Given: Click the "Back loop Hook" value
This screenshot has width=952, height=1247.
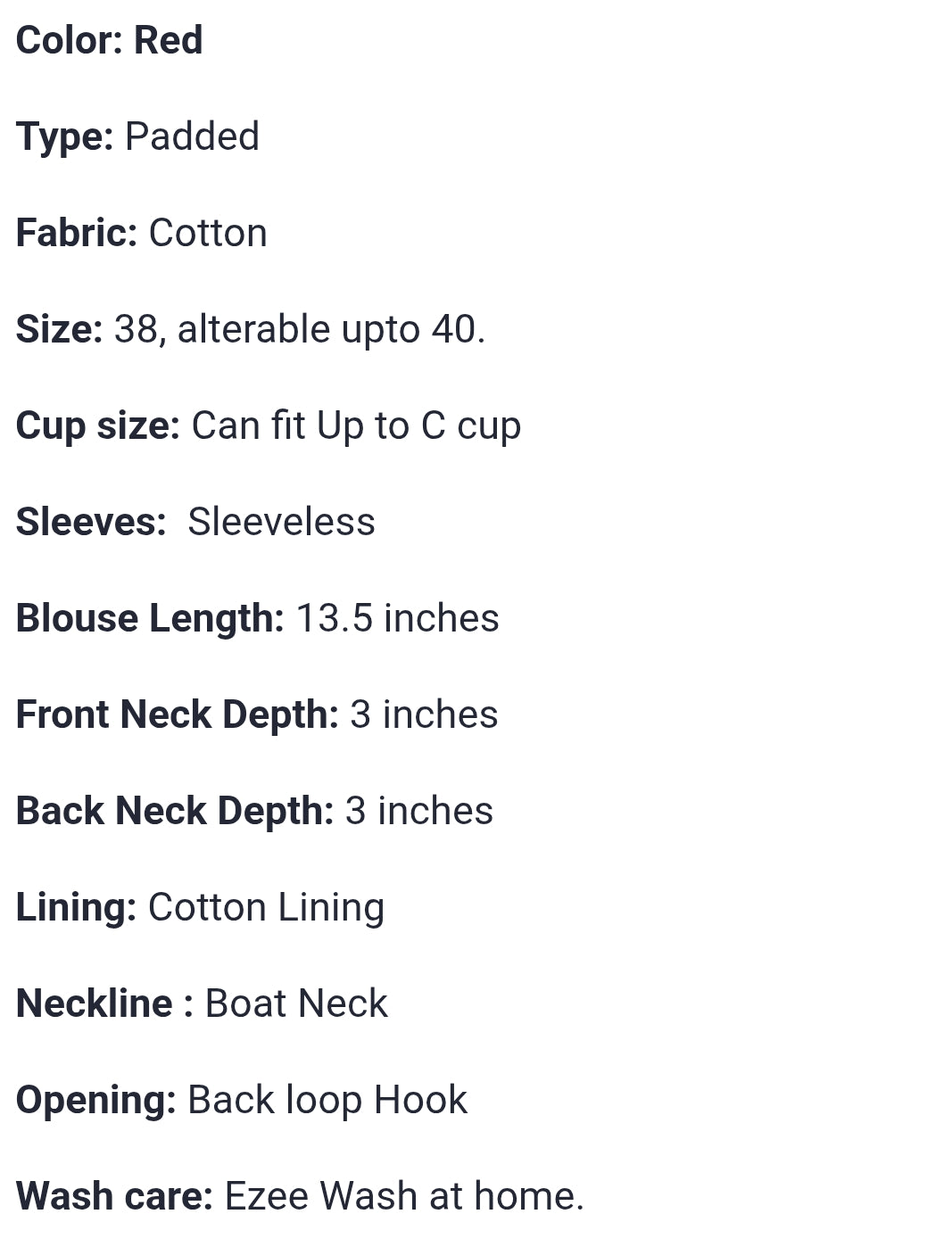Looking at the screenshot, I should (327, 1100).
